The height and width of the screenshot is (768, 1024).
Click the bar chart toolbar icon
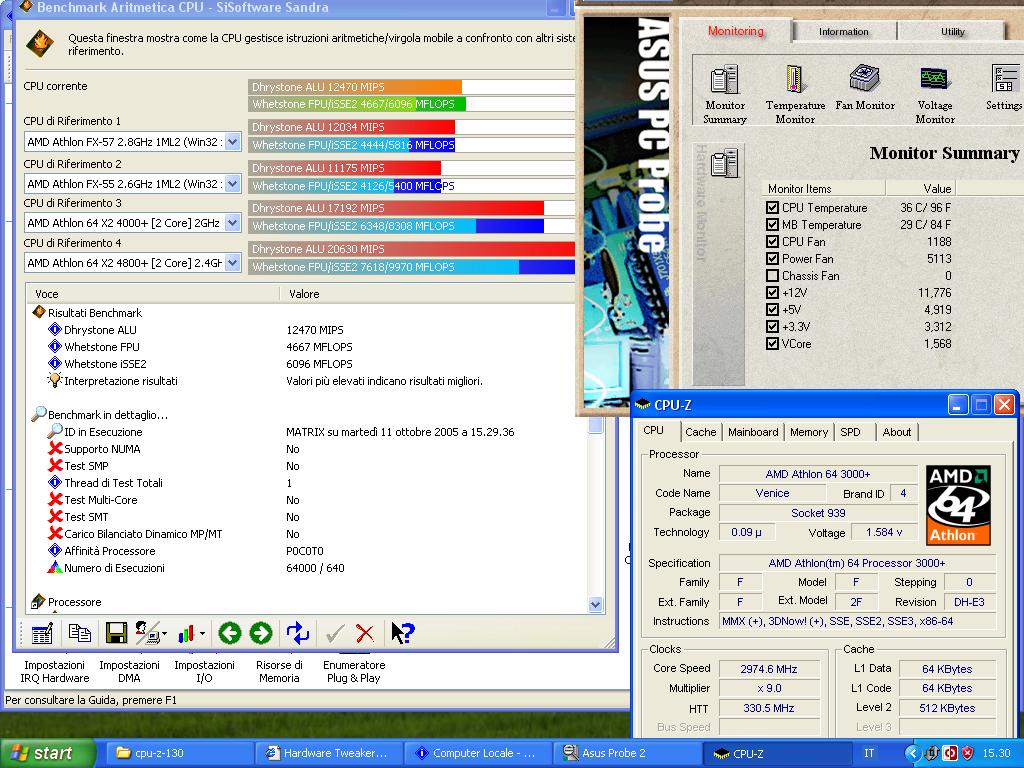tap(186, 633)
